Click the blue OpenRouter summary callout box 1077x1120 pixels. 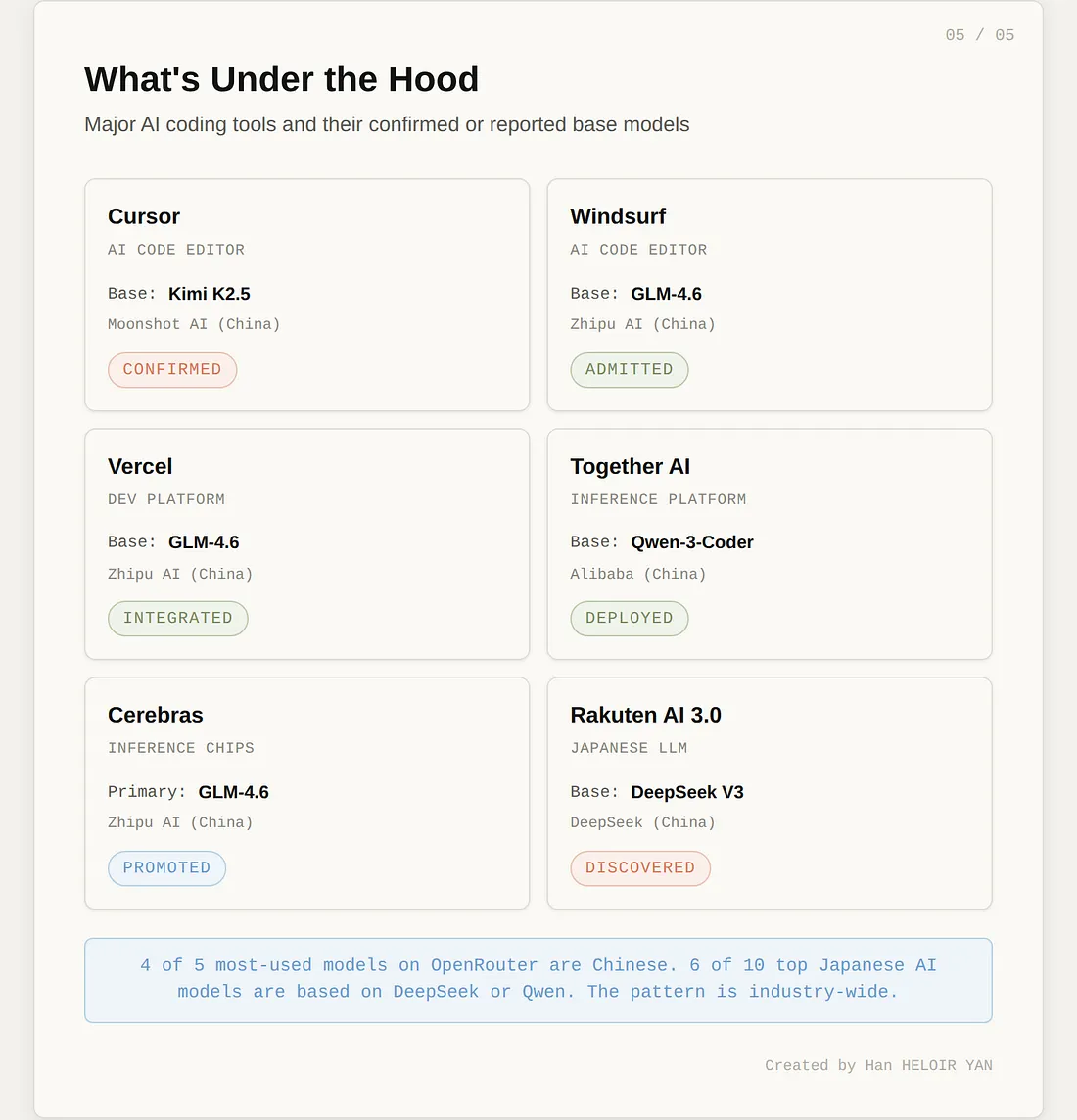[538, 979]
